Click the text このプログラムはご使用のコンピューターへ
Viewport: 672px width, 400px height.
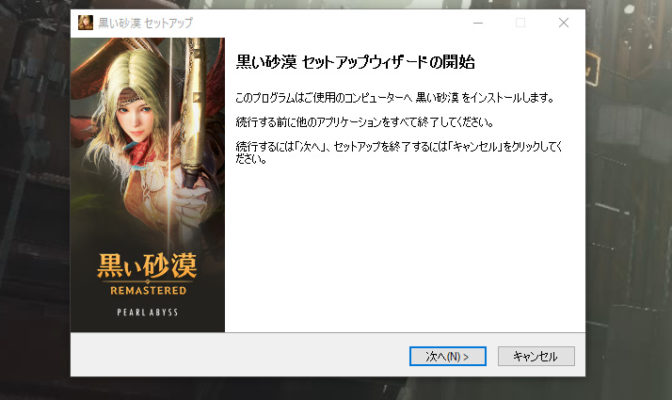click(324, 98)
